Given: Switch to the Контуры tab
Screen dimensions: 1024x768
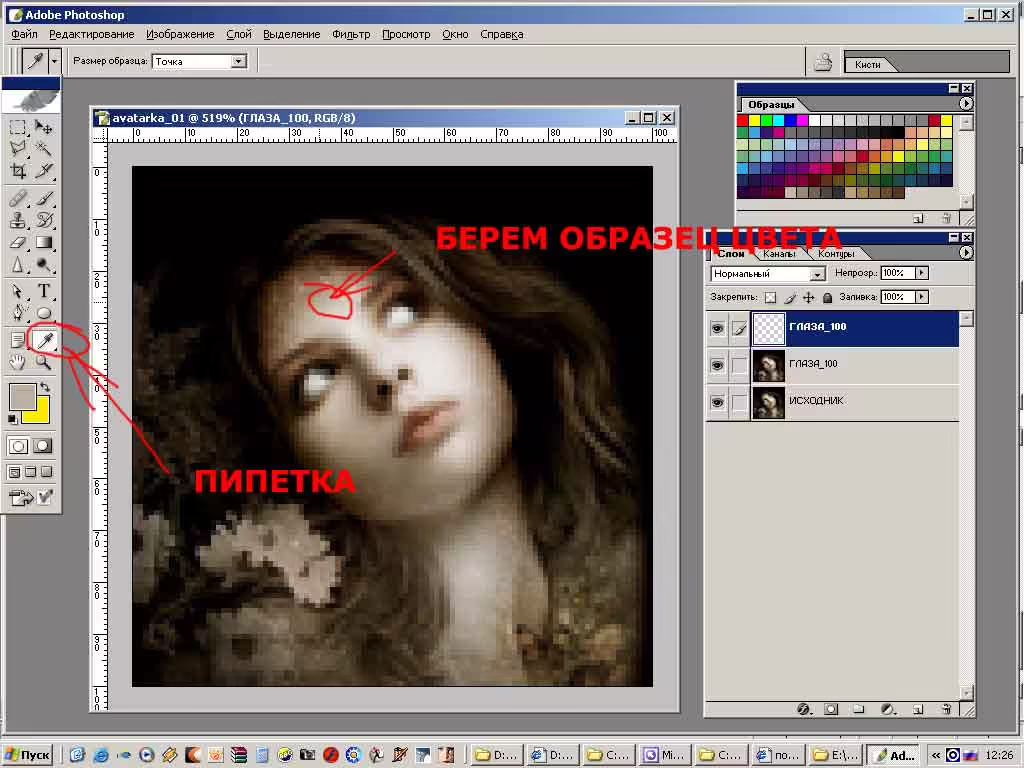Looking at the screenshot, I should [x=836, y=253].
